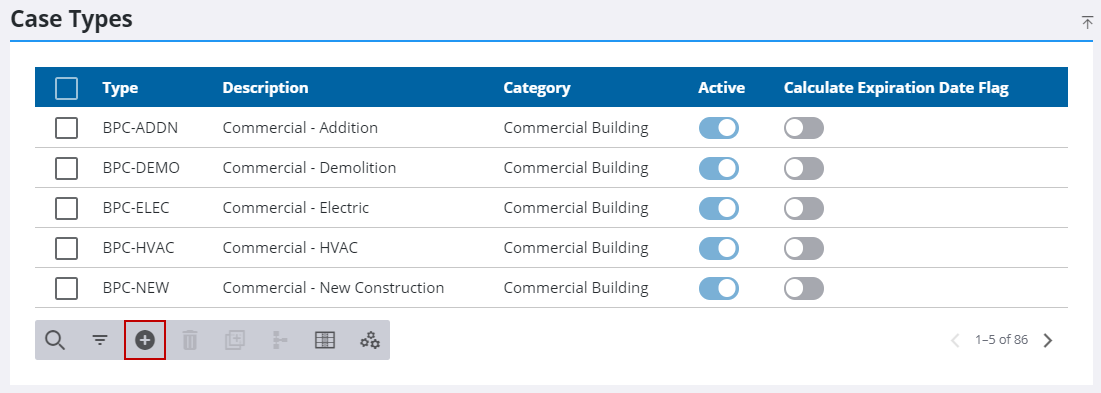Viewport: 1101px width, 393px height.
Task: Enable expiration date flag for BPC-ELEC
Action: [804, 208]
